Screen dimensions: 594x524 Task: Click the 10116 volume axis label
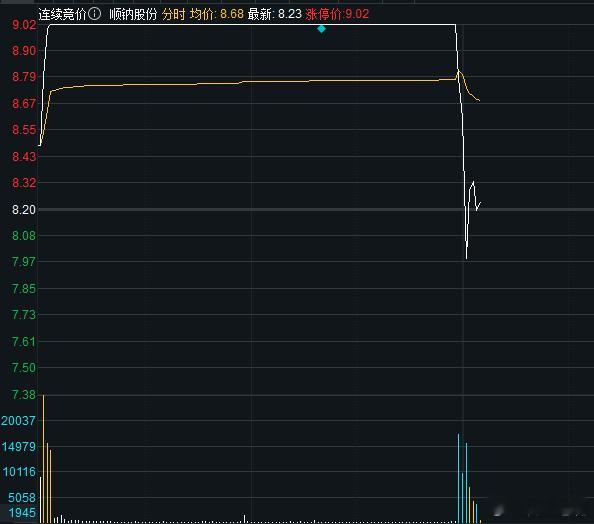(x=19, y=472)
